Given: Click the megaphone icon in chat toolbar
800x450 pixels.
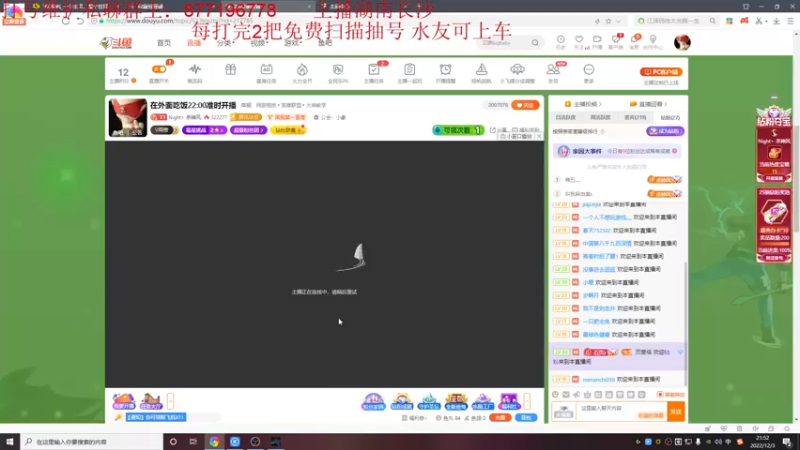Looking at the screenshot, I should click(x=577, y=394).
